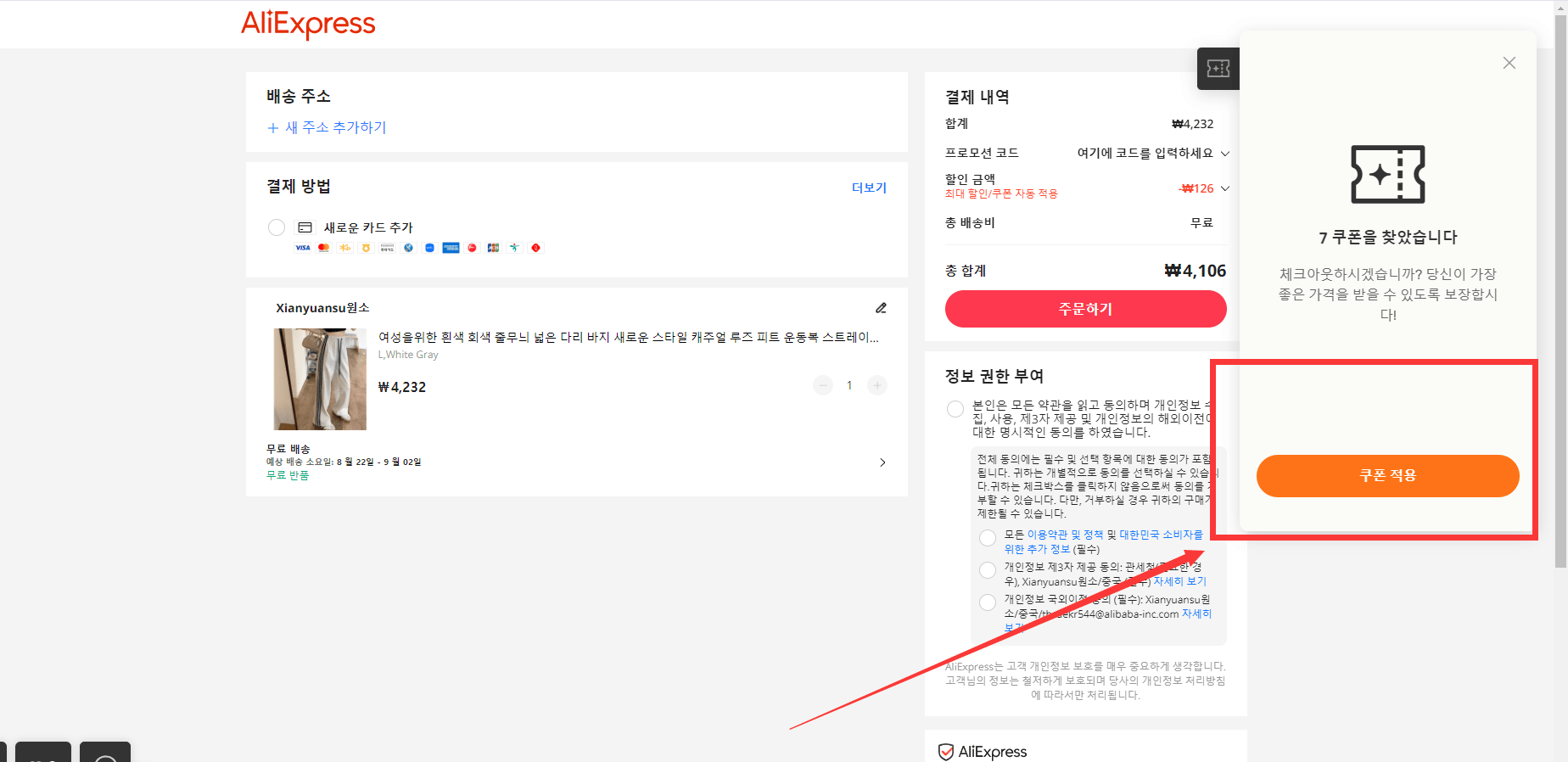Click the orange ring card logo
The image size is (1568, 762).
(366, 248)
